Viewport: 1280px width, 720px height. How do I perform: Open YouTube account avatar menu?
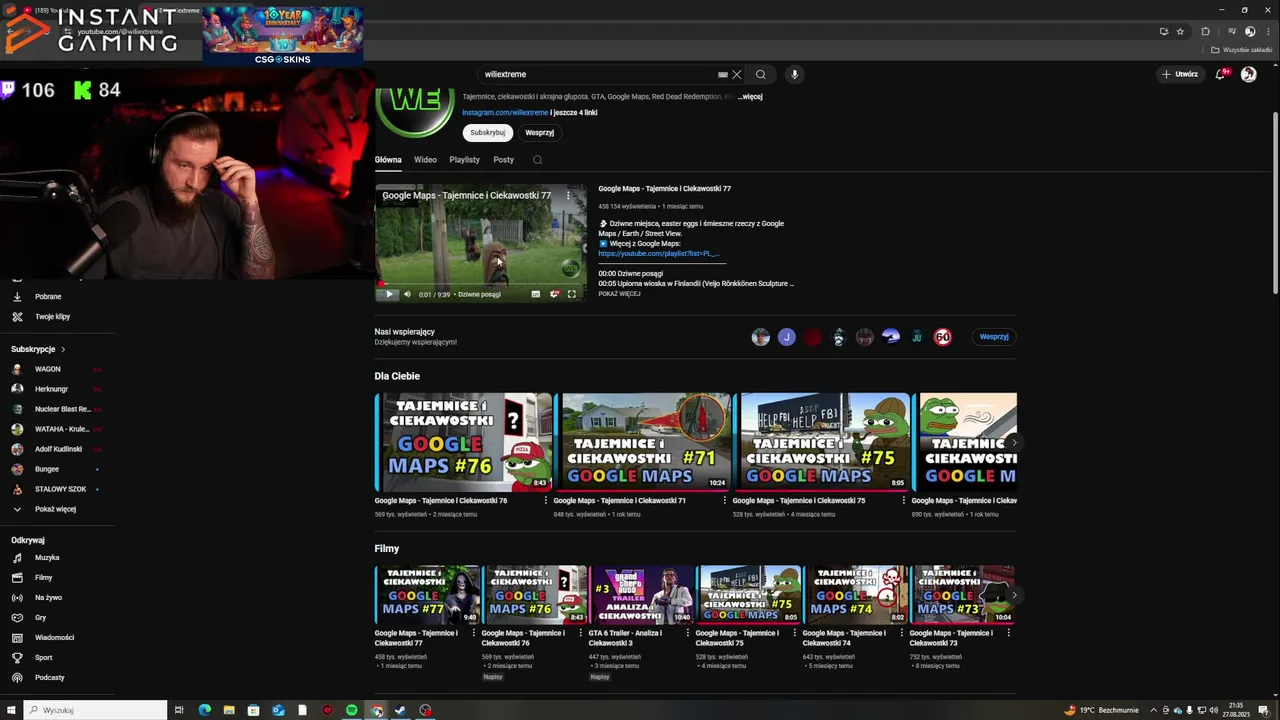(1249, 74)
